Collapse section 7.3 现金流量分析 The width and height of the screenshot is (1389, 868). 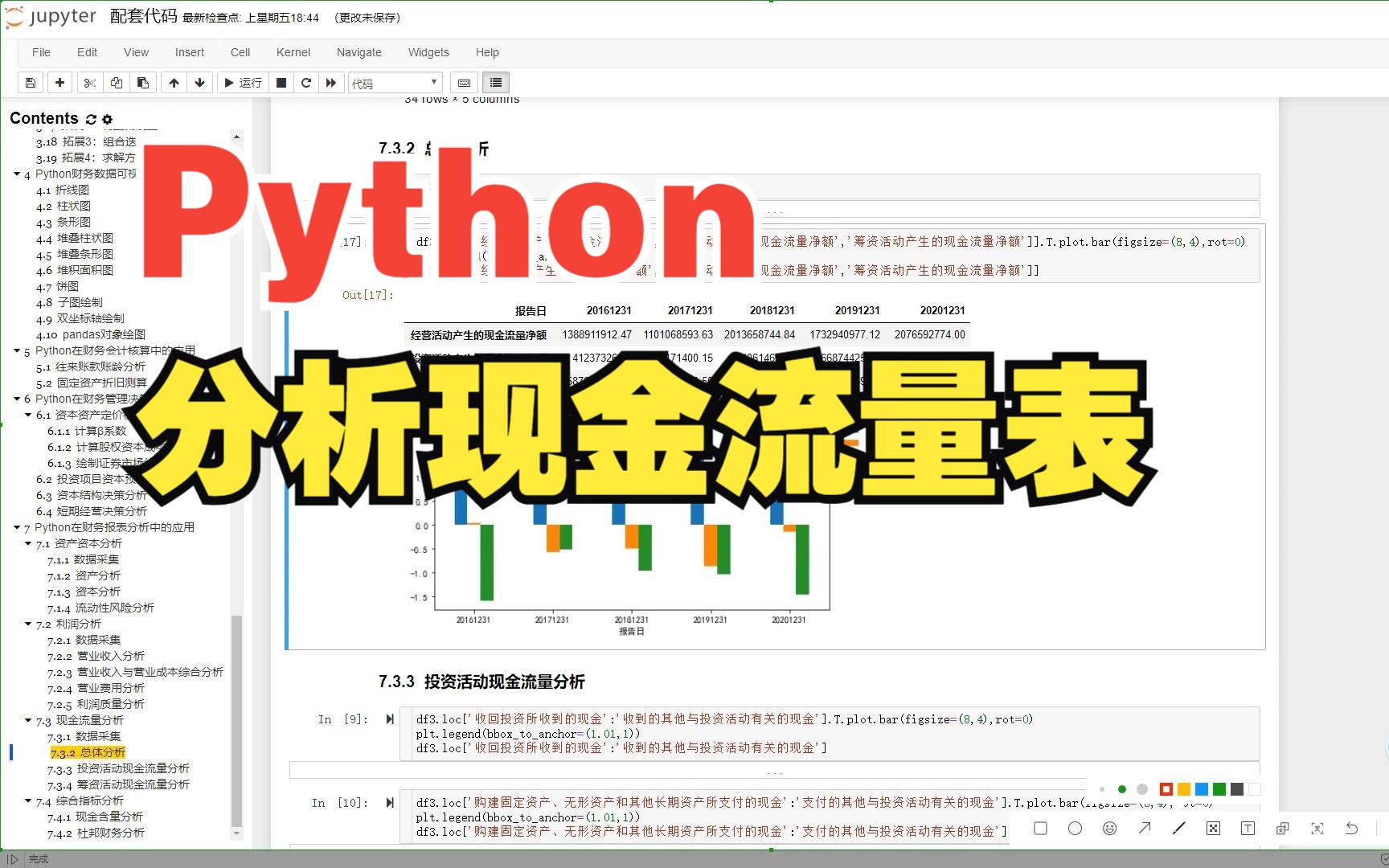tap(28, 720)
